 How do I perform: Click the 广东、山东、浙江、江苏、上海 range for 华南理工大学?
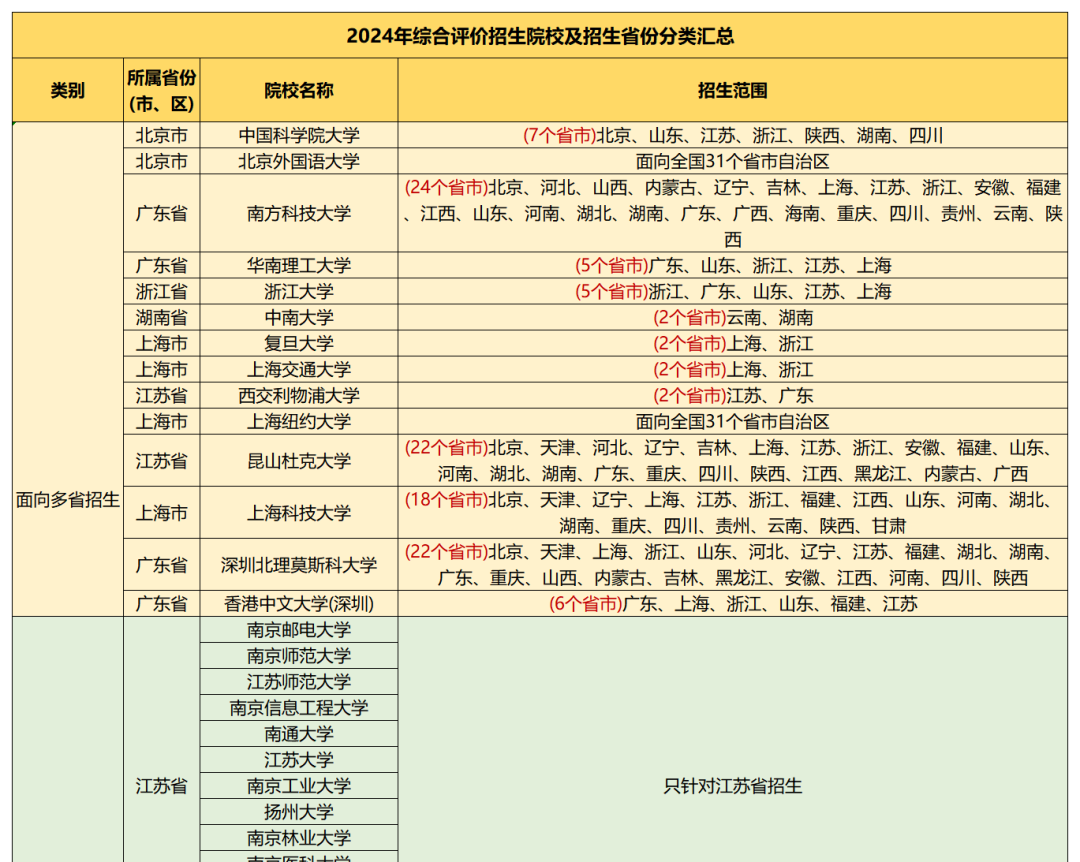(x=733, y=265)
